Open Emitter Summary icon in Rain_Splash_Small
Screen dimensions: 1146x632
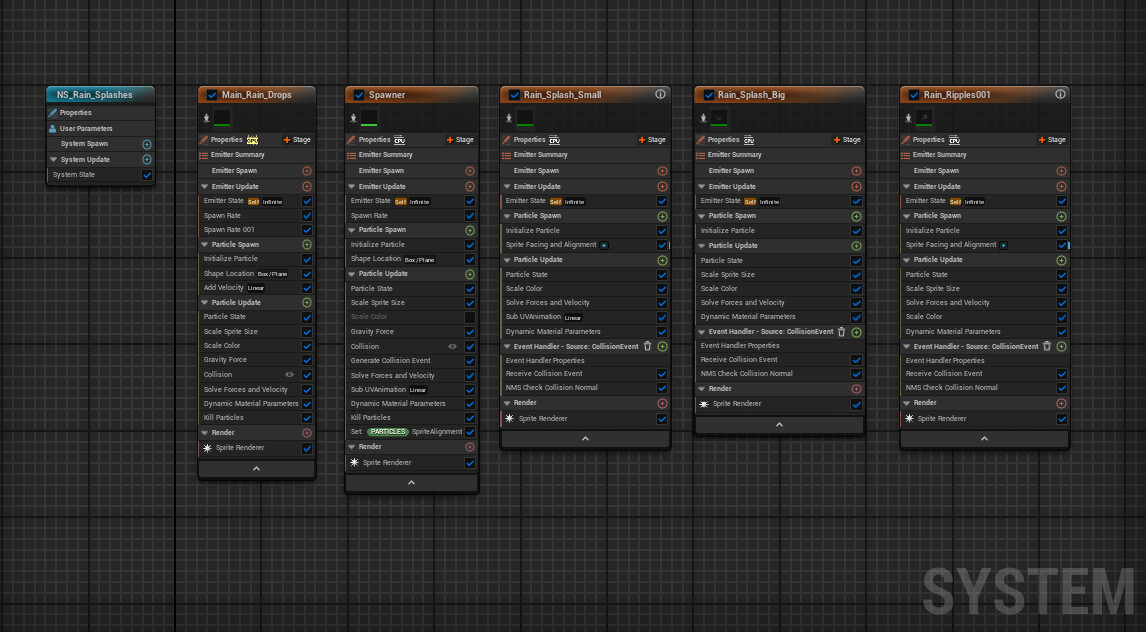[506, 155]
